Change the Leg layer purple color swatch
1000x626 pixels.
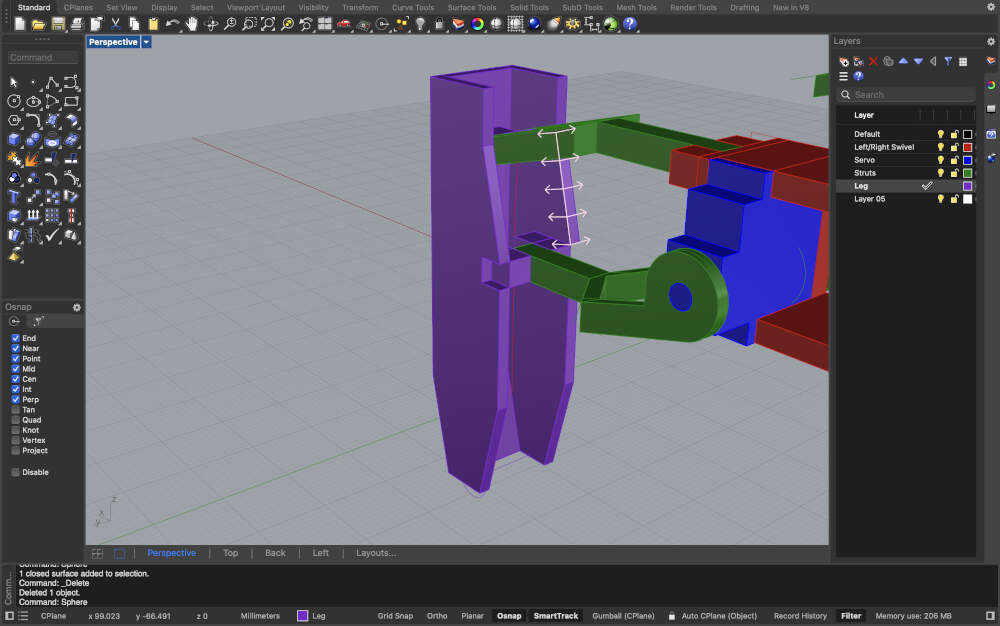point(967,186)
